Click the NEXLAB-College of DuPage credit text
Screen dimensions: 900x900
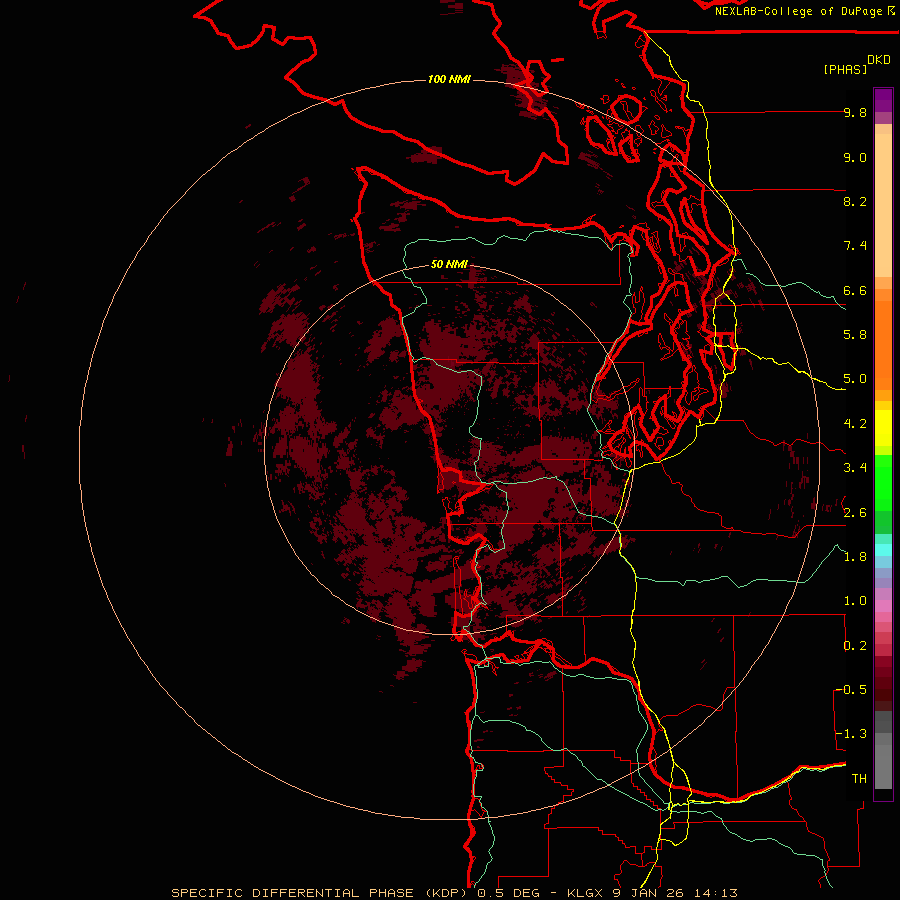tap(799, 11)
